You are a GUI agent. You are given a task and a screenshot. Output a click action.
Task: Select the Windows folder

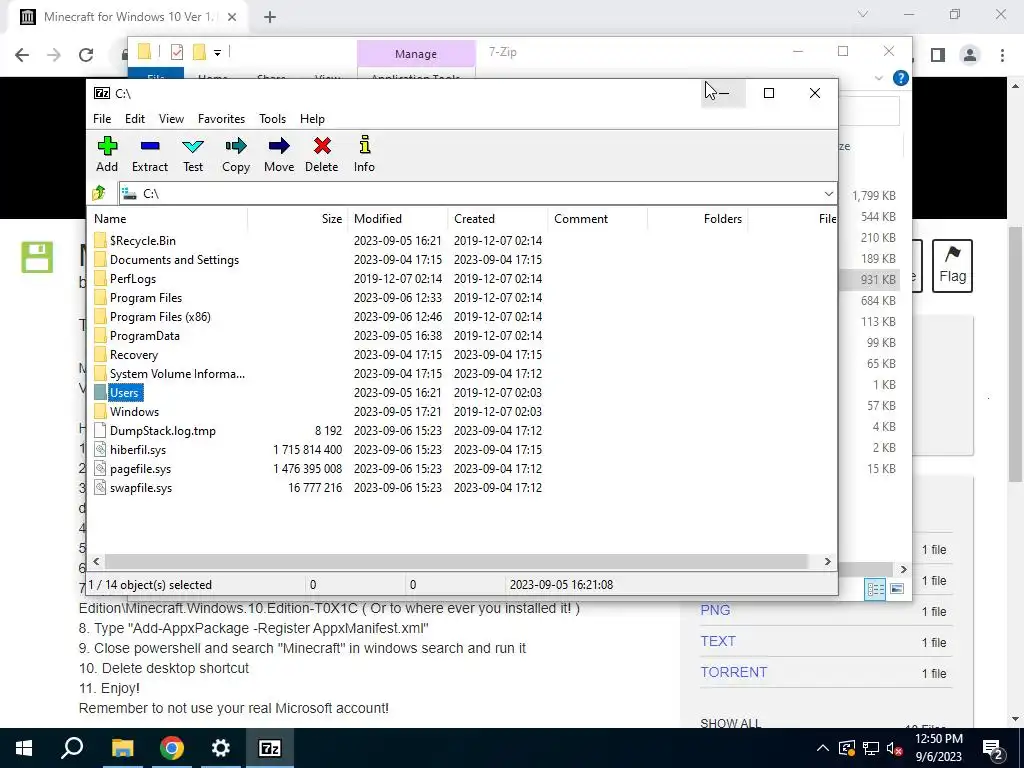point(134,411)
